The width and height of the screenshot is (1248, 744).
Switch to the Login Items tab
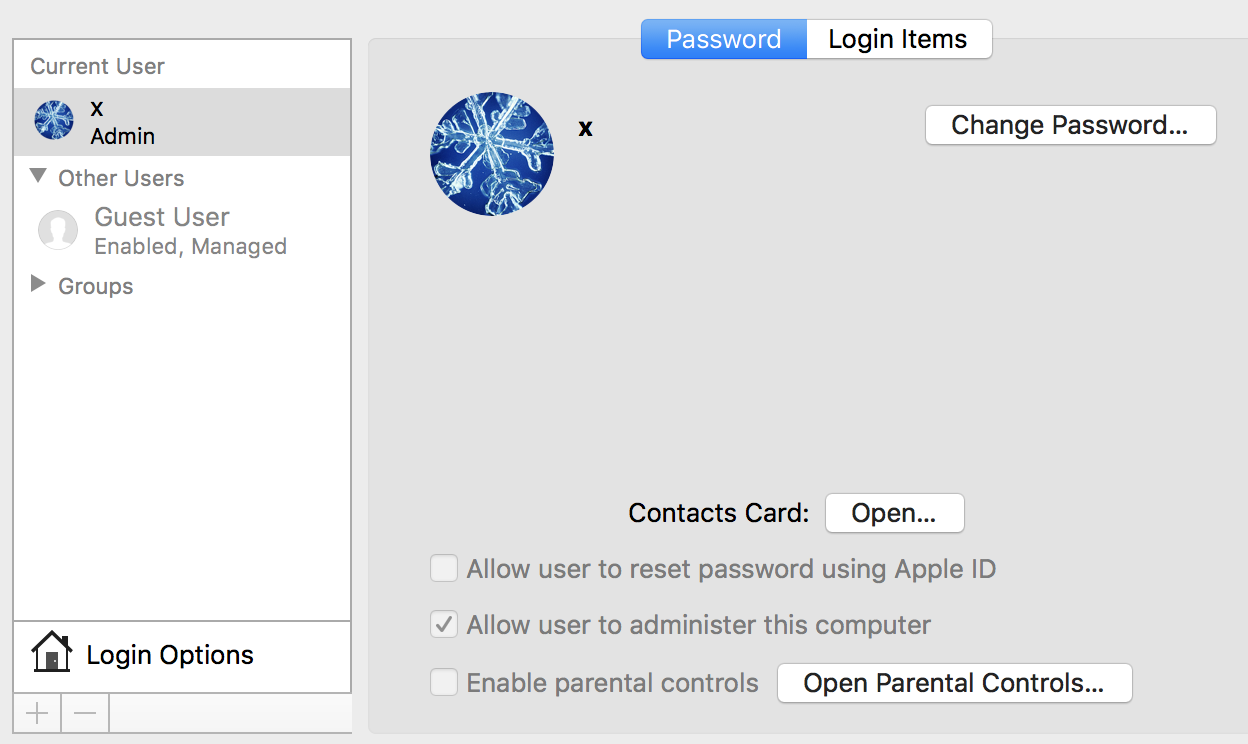click(x=898, y=39)
